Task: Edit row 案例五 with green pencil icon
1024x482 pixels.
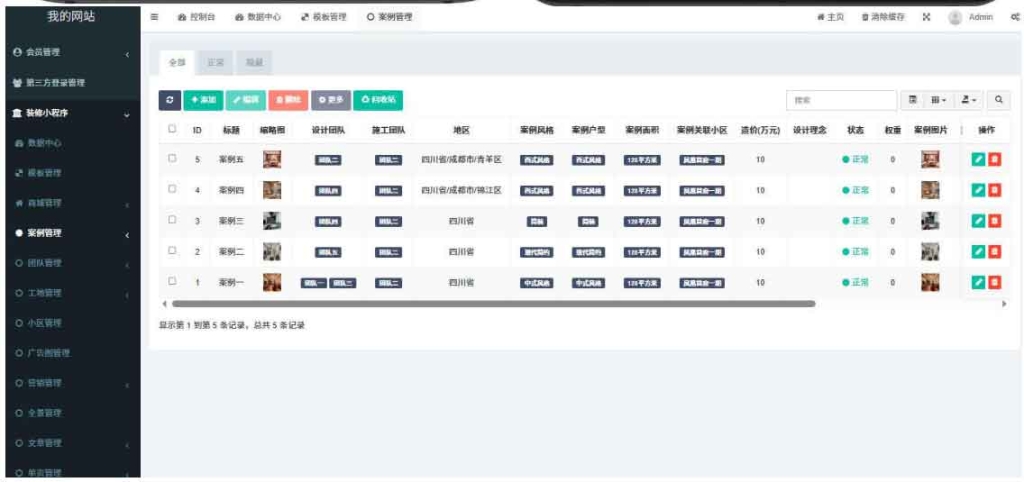Action: click(978, 159)
